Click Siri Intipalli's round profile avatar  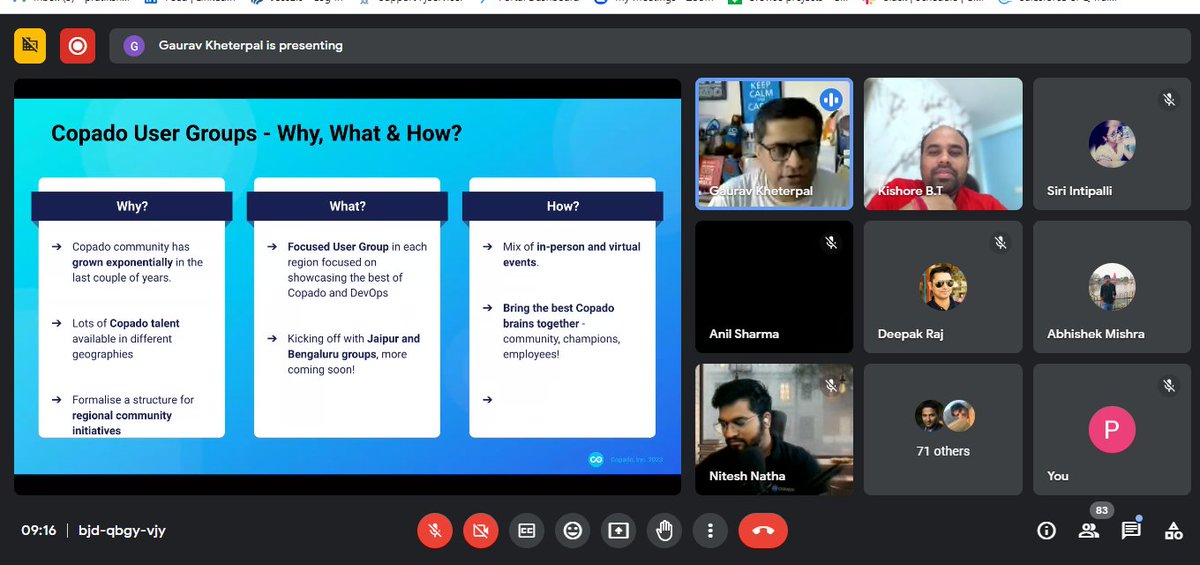coord(1112,144)
